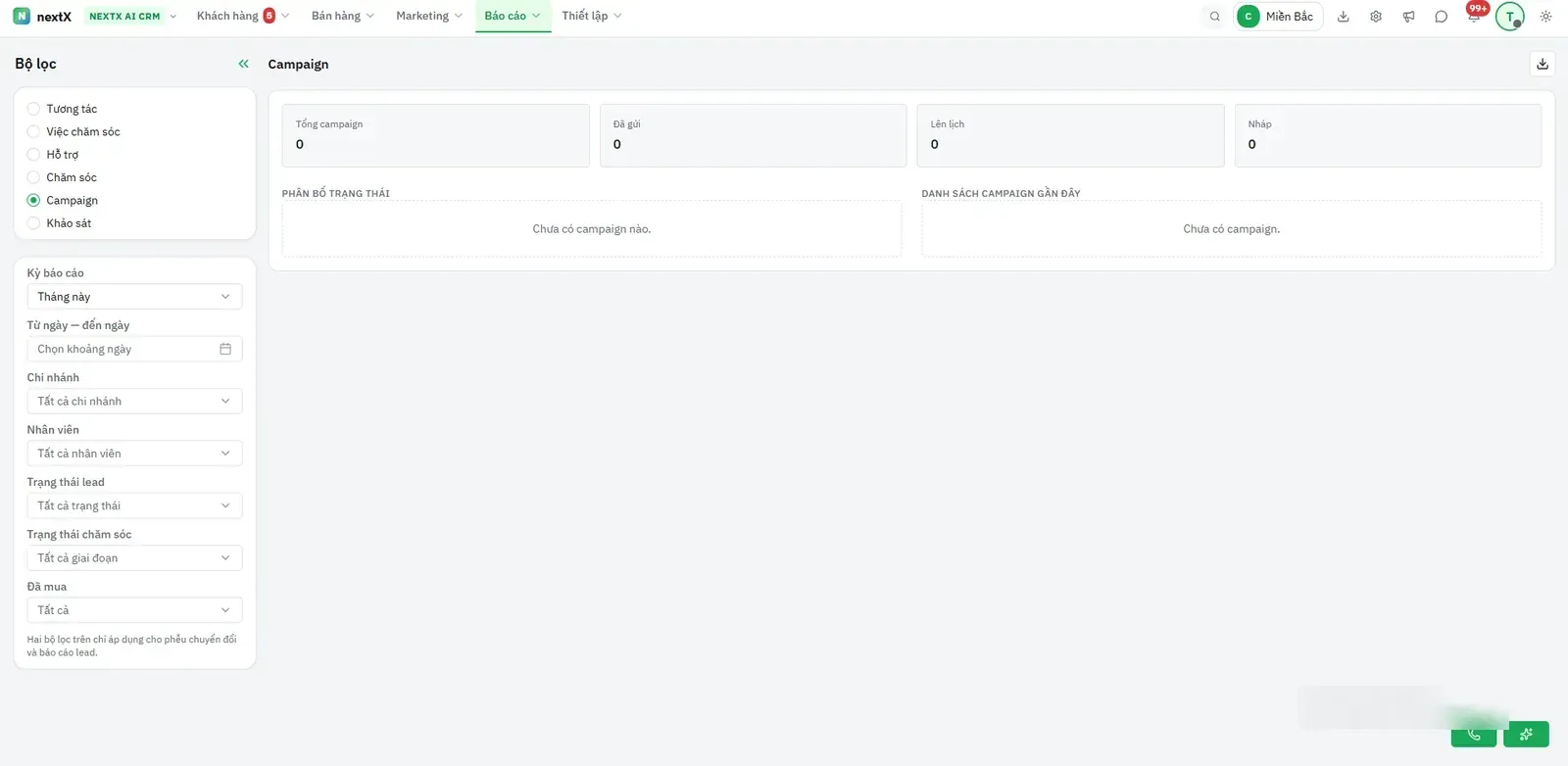Click the 'DANH SÁCH CAMPAIGN GẦN ĐÂY' heading

coord(1001,194)
